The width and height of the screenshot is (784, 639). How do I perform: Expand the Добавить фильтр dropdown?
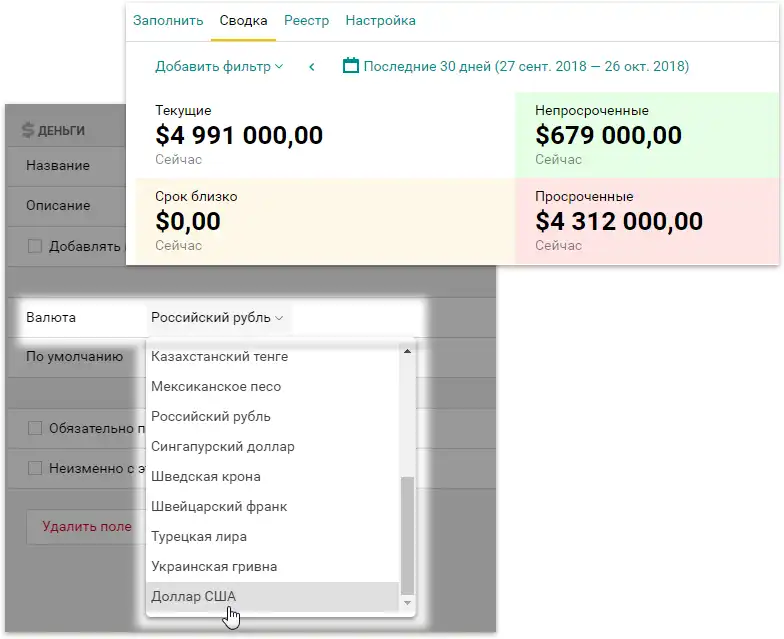[219, 66]
